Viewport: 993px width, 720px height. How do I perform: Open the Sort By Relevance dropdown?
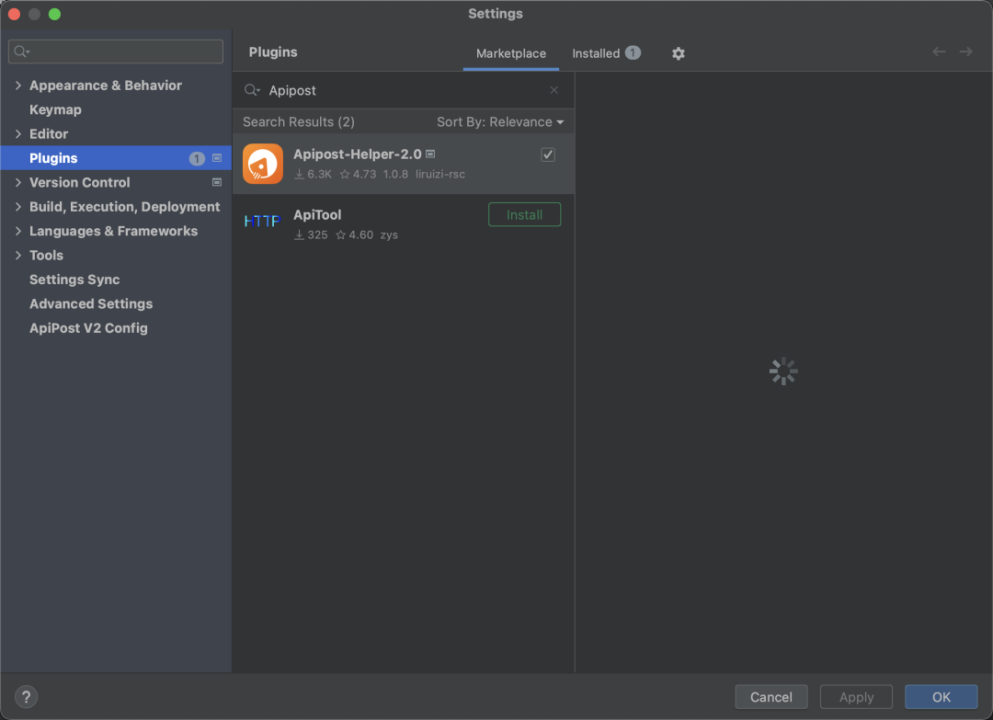(x=500, y=122)
